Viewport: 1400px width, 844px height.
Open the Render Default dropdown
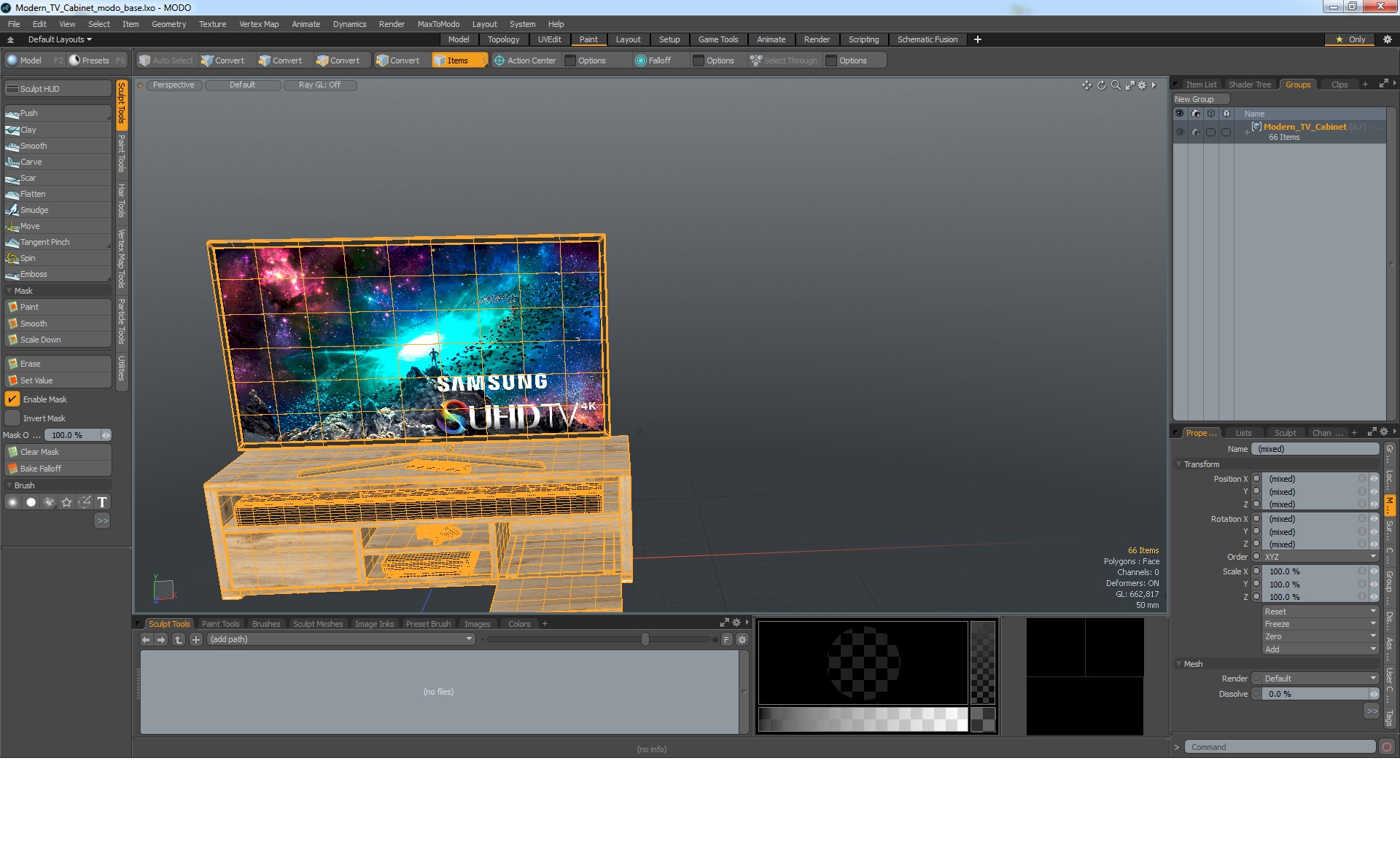click(x=1320, y=679)
